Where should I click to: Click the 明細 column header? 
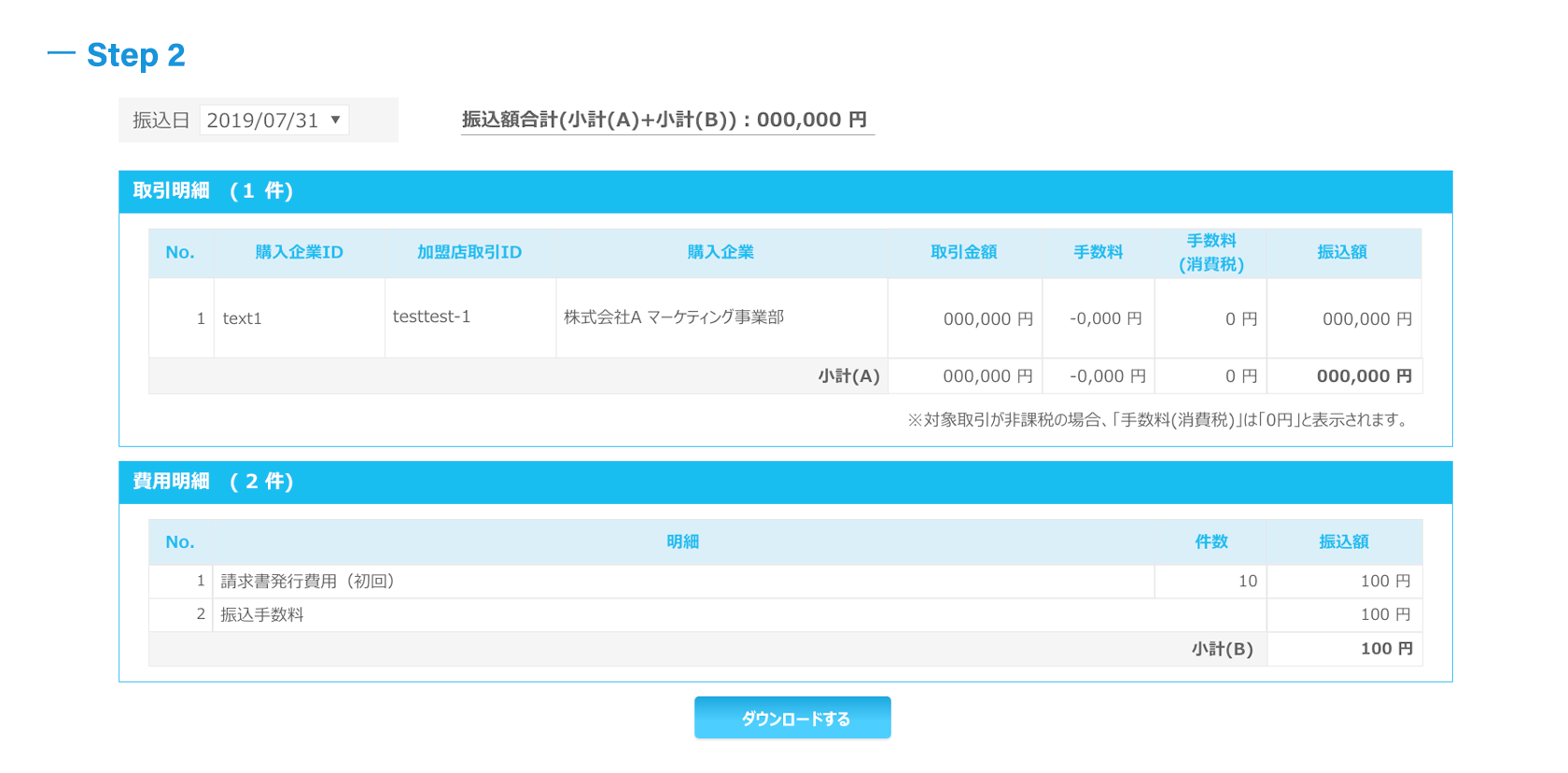pos(683,542)
